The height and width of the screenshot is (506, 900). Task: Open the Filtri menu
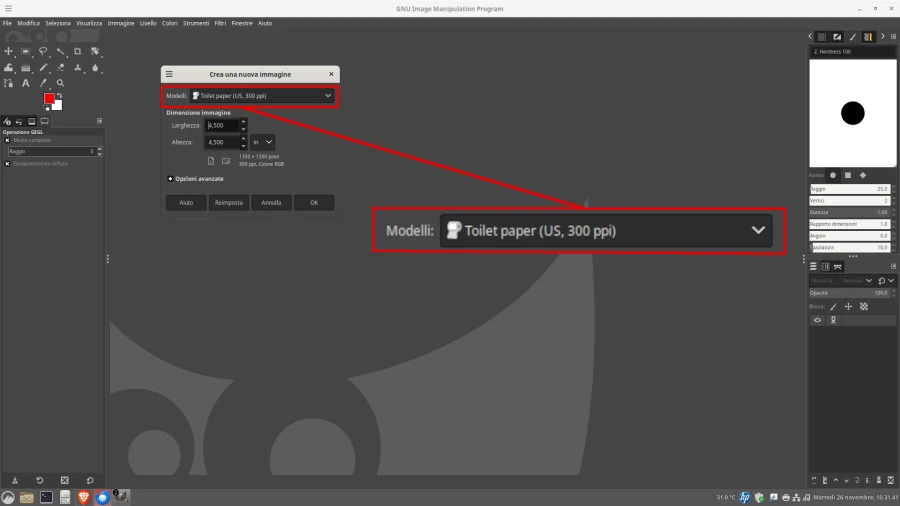[220, 24]
